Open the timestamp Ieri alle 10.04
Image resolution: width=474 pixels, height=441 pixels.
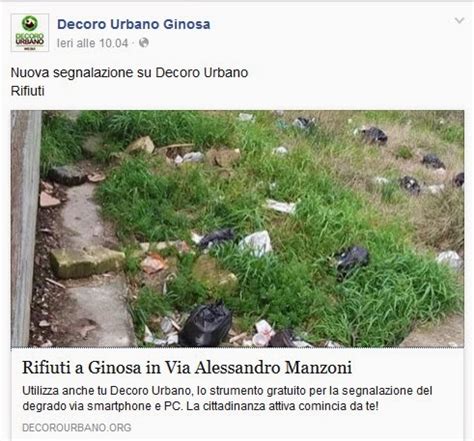tap(92, 43)
